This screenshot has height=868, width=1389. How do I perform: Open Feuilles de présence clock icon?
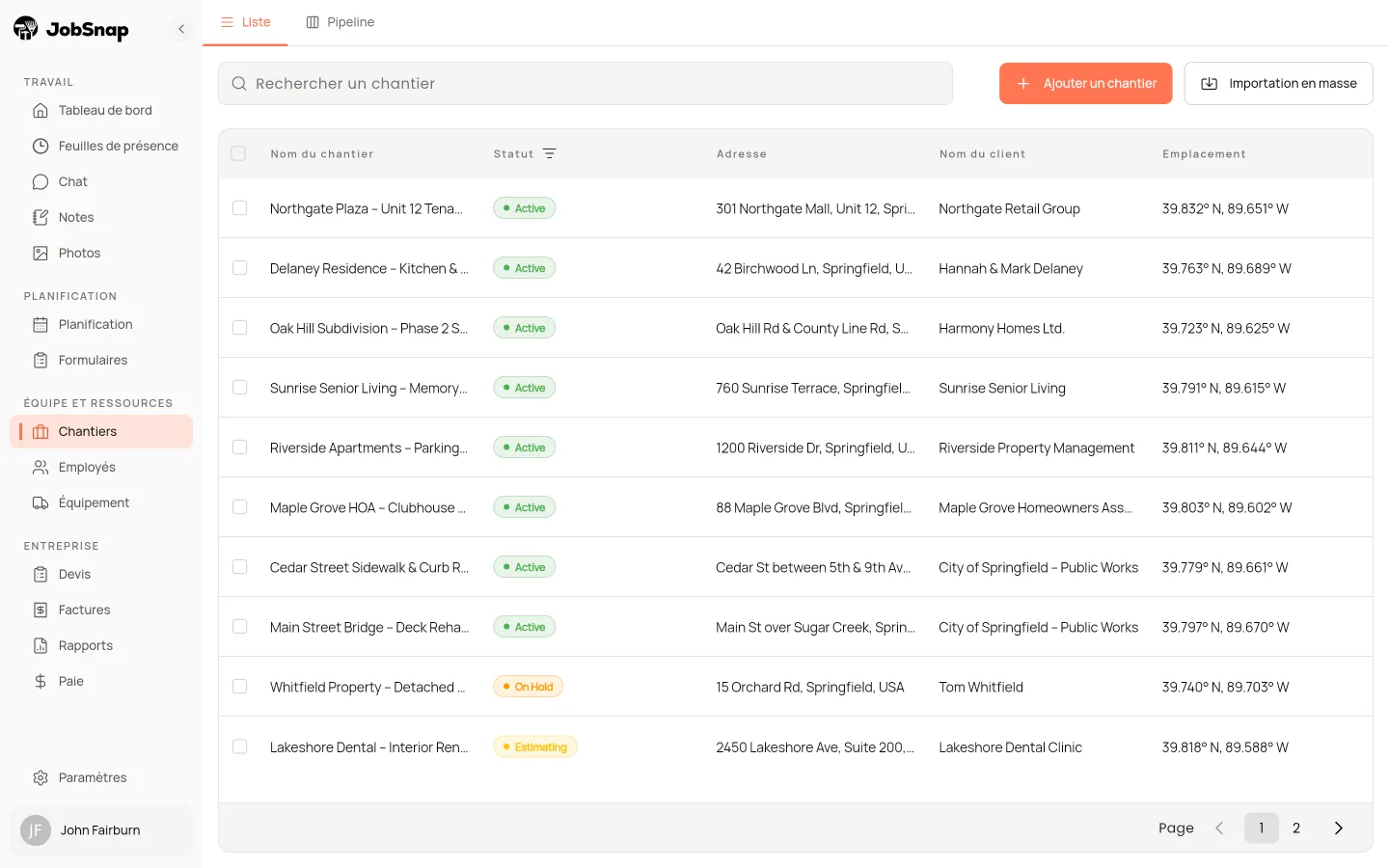pyautogui.click(x=41, y=147)
